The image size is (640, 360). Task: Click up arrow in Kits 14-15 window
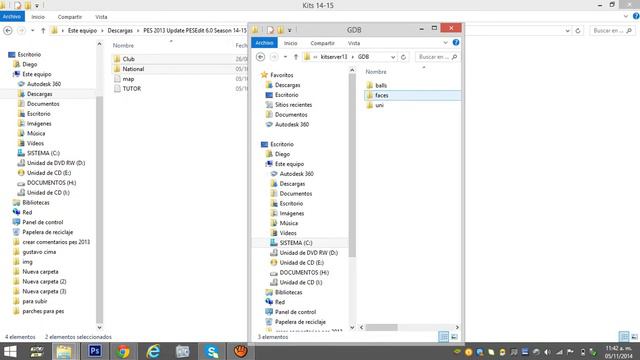(43, 31)
